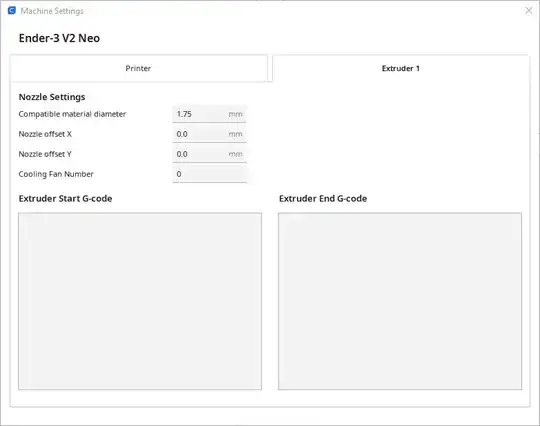Click inside the Extruder Start G-code box
The width and height of the screenshot is (540, 426).
click(140, 301)
